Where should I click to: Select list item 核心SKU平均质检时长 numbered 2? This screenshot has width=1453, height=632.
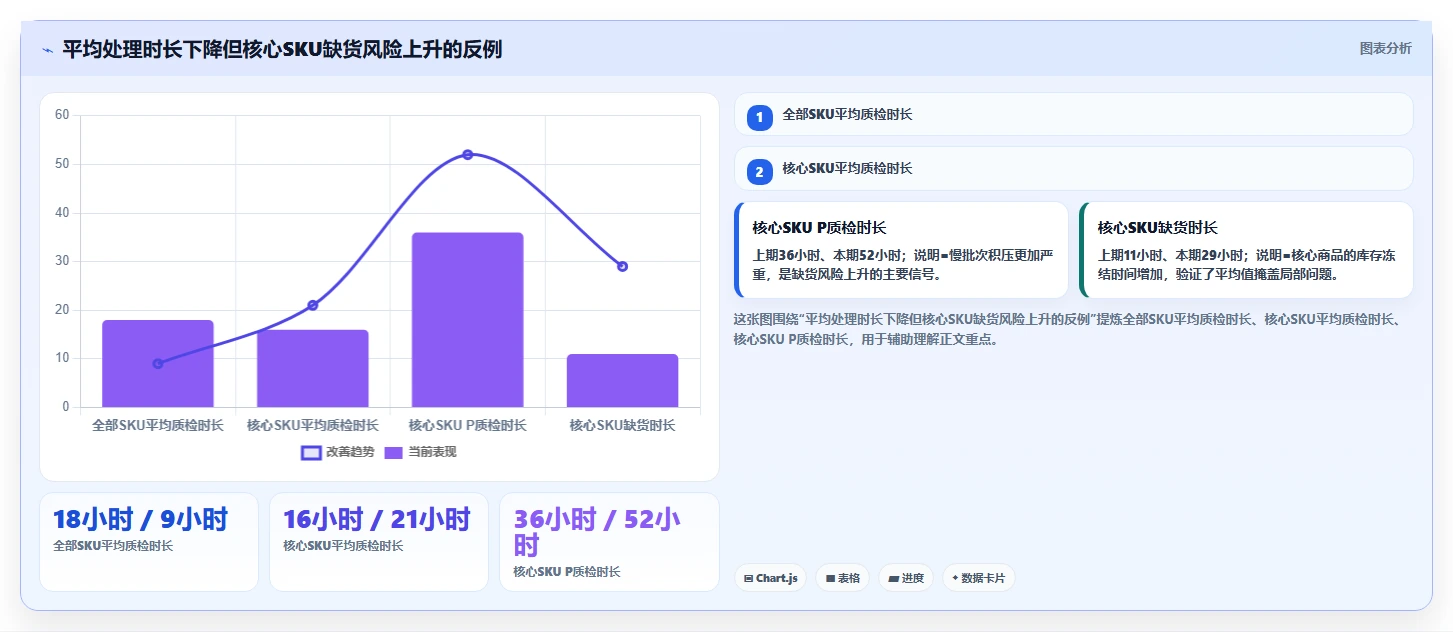click(x=1073, y=168)
